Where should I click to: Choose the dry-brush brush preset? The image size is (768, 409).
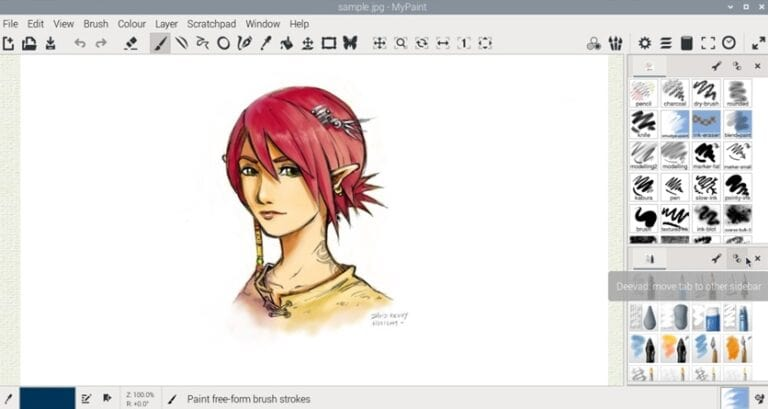click(x=706, y=93)
